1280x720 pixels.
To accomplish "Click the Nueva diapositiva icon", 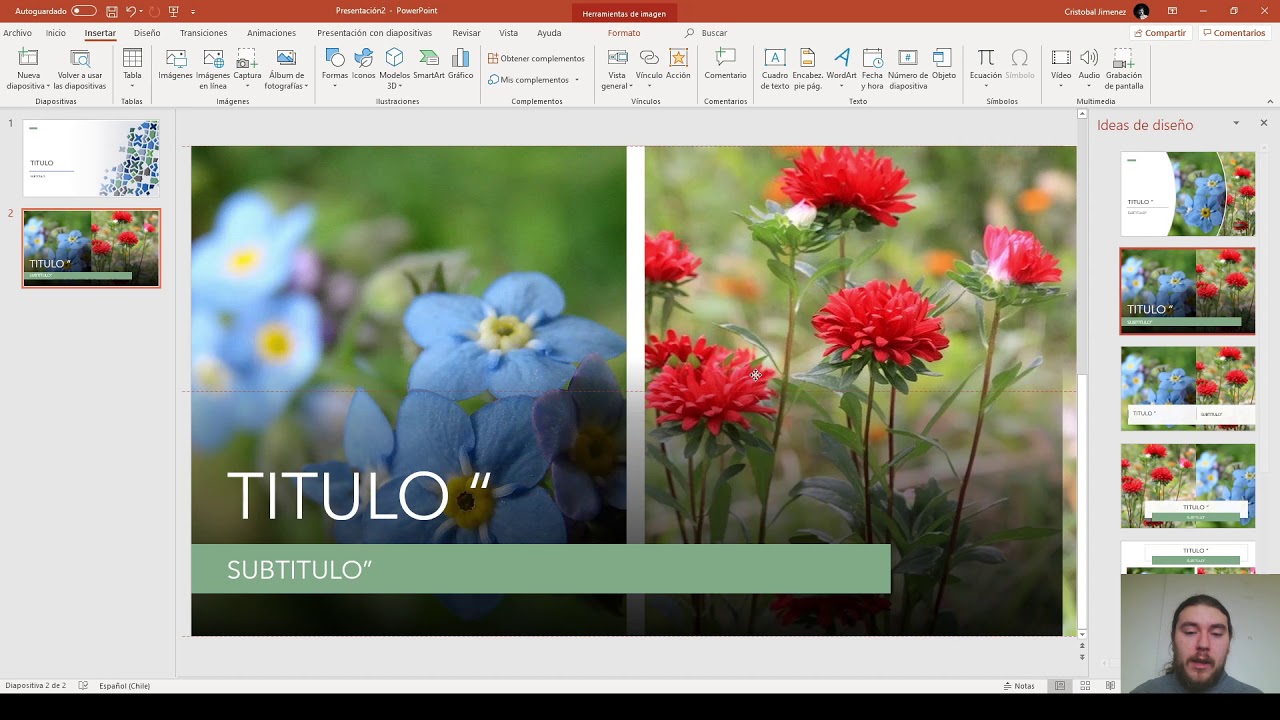I will [28, 59].
